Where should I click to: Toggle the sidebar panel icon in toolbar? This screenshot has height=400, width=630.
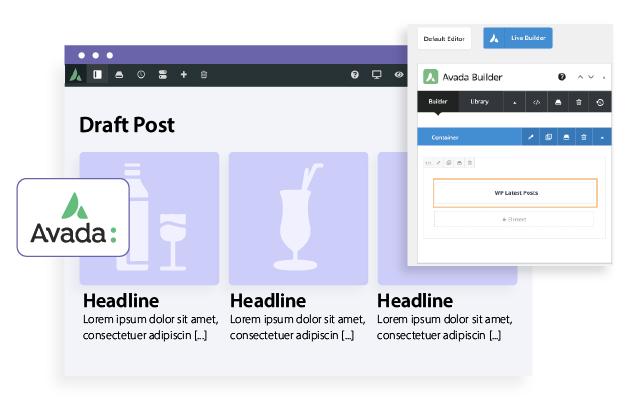(97, 75)
